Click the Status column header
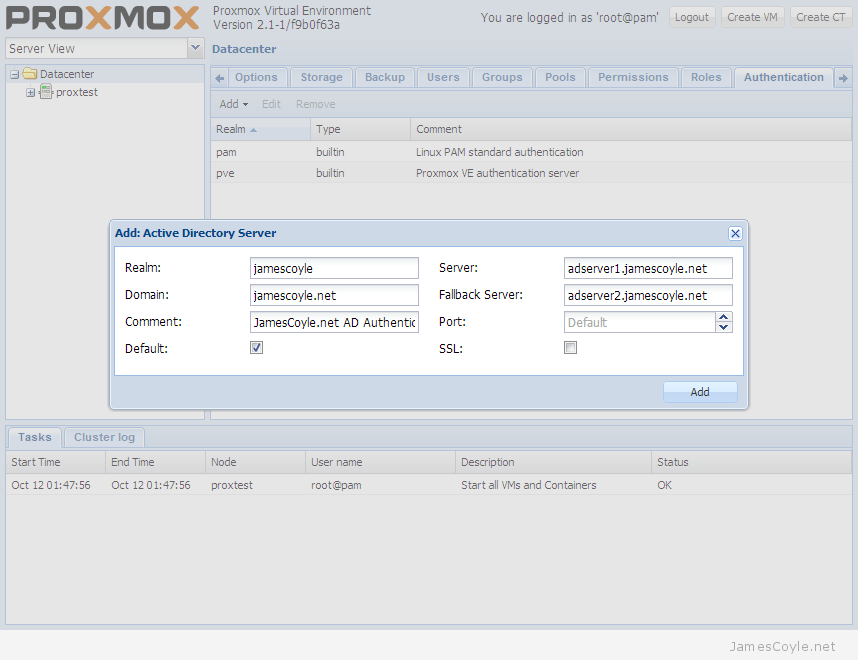 click(x=752, y=462)
